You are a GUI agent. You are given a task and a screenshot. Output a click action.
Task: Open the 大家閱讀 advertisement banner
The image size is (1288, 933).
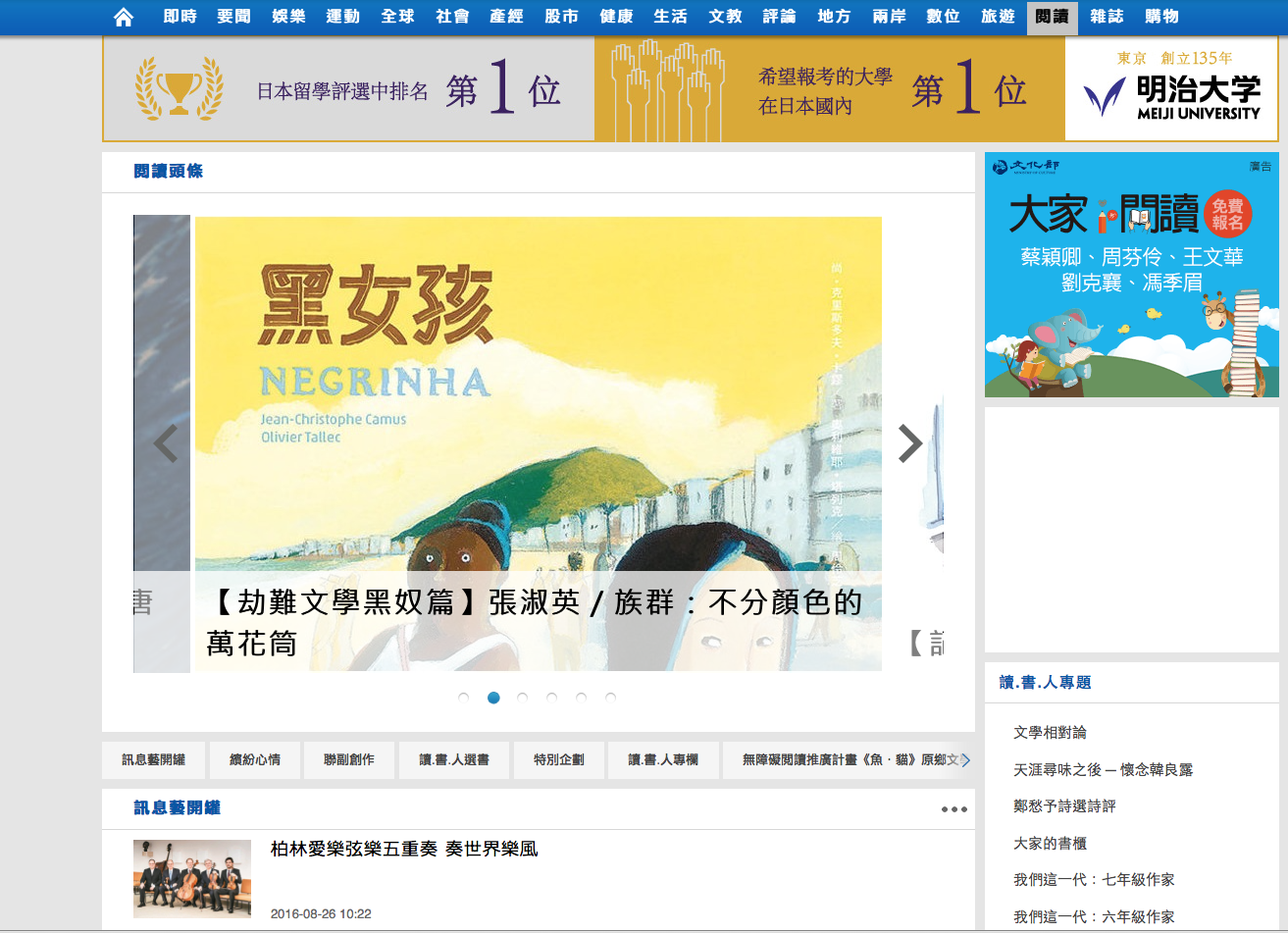(1131, 275)
